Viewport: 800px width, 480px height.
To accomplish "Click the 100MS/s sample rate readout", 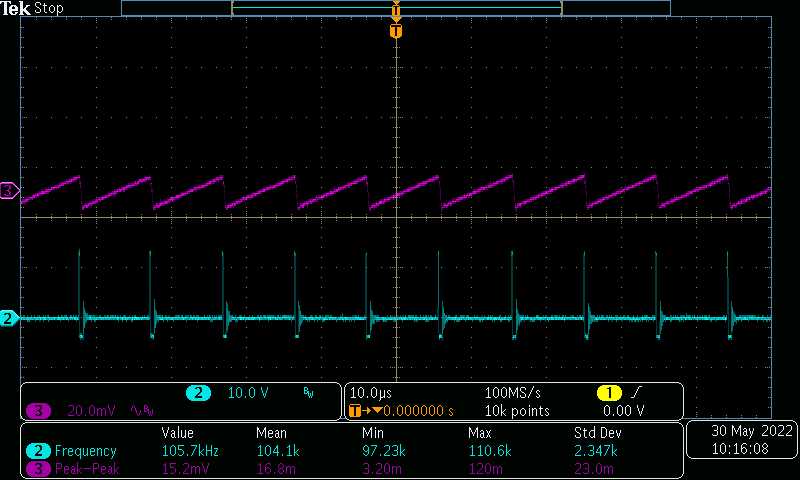I will pos(513,393).
